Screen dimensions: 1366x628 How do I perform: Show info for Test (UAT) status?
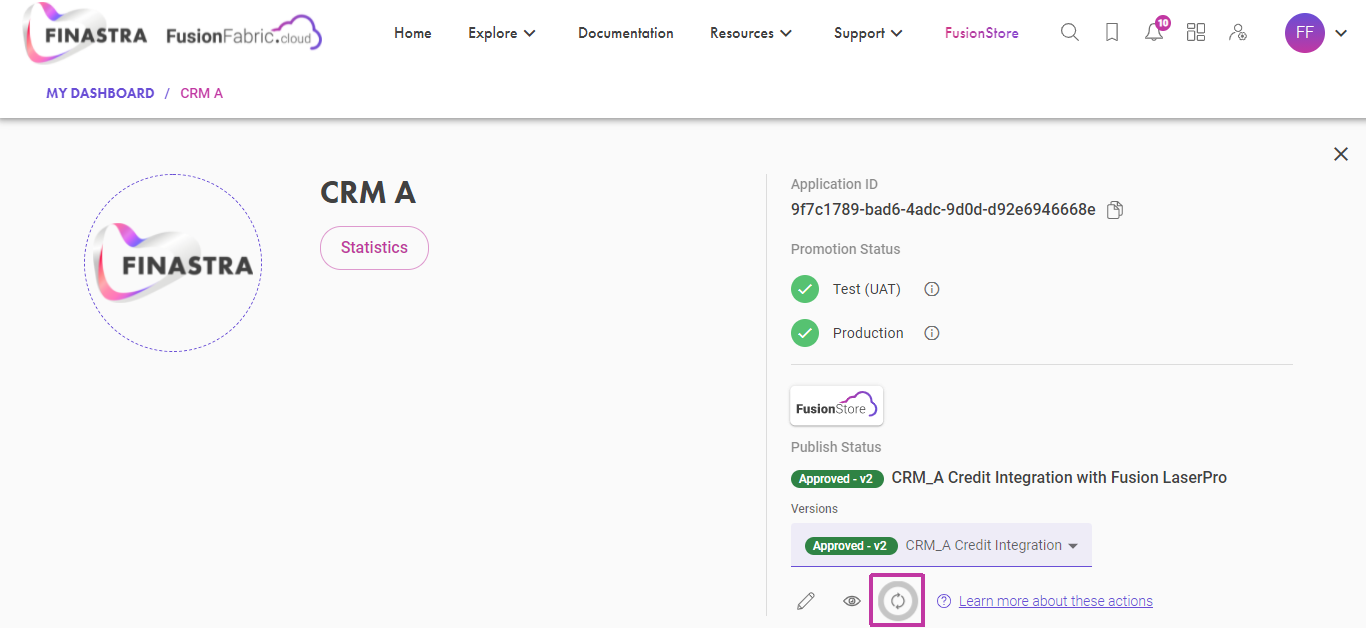pos(932,289)
